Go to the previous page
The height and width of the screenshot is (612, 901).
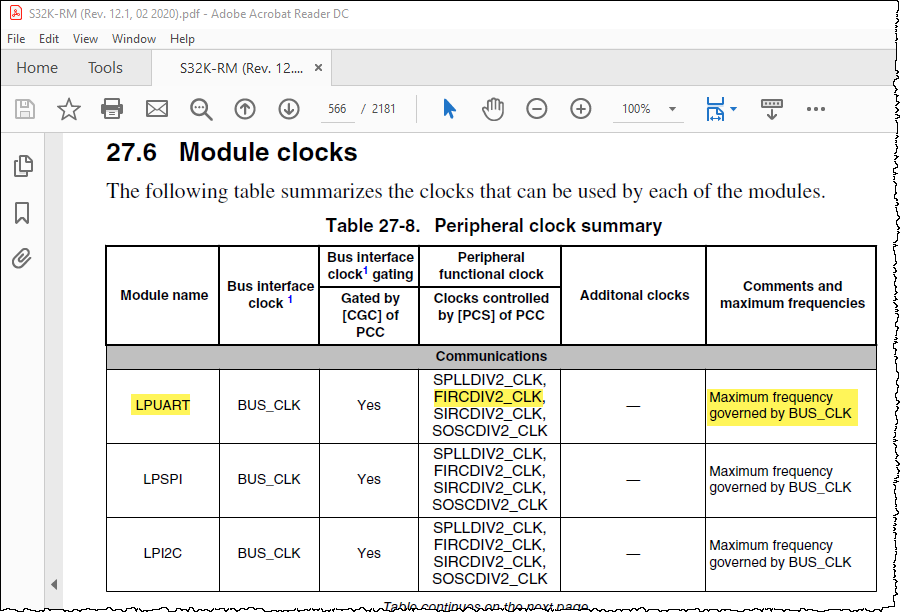click(x=245, y=109)
